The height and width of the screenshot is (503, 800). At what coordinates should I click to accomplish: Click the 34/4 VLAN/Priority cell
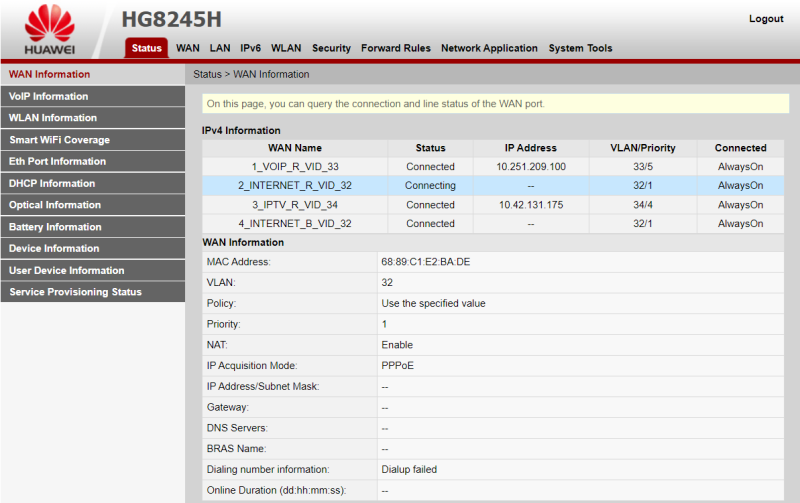tap(643, 205)
